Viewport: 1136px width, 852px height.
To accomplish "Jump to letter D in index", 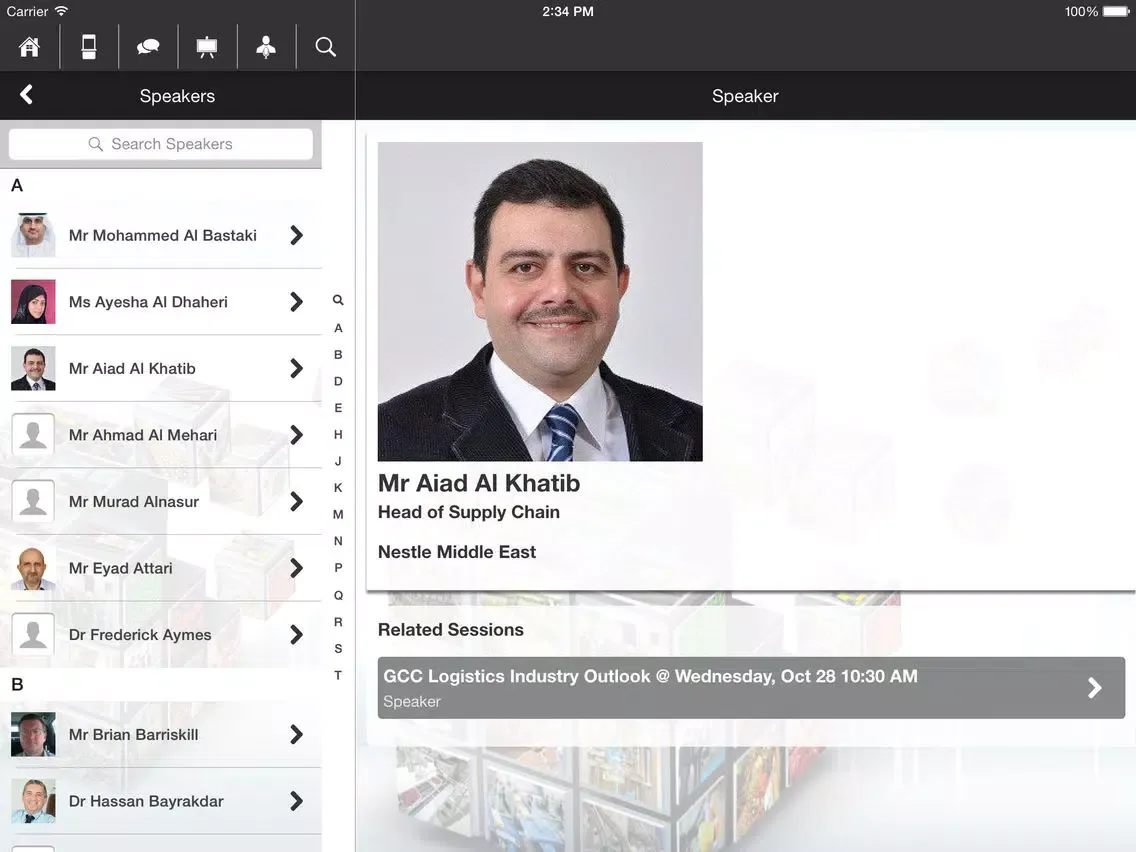I will (x=338, y=381).
